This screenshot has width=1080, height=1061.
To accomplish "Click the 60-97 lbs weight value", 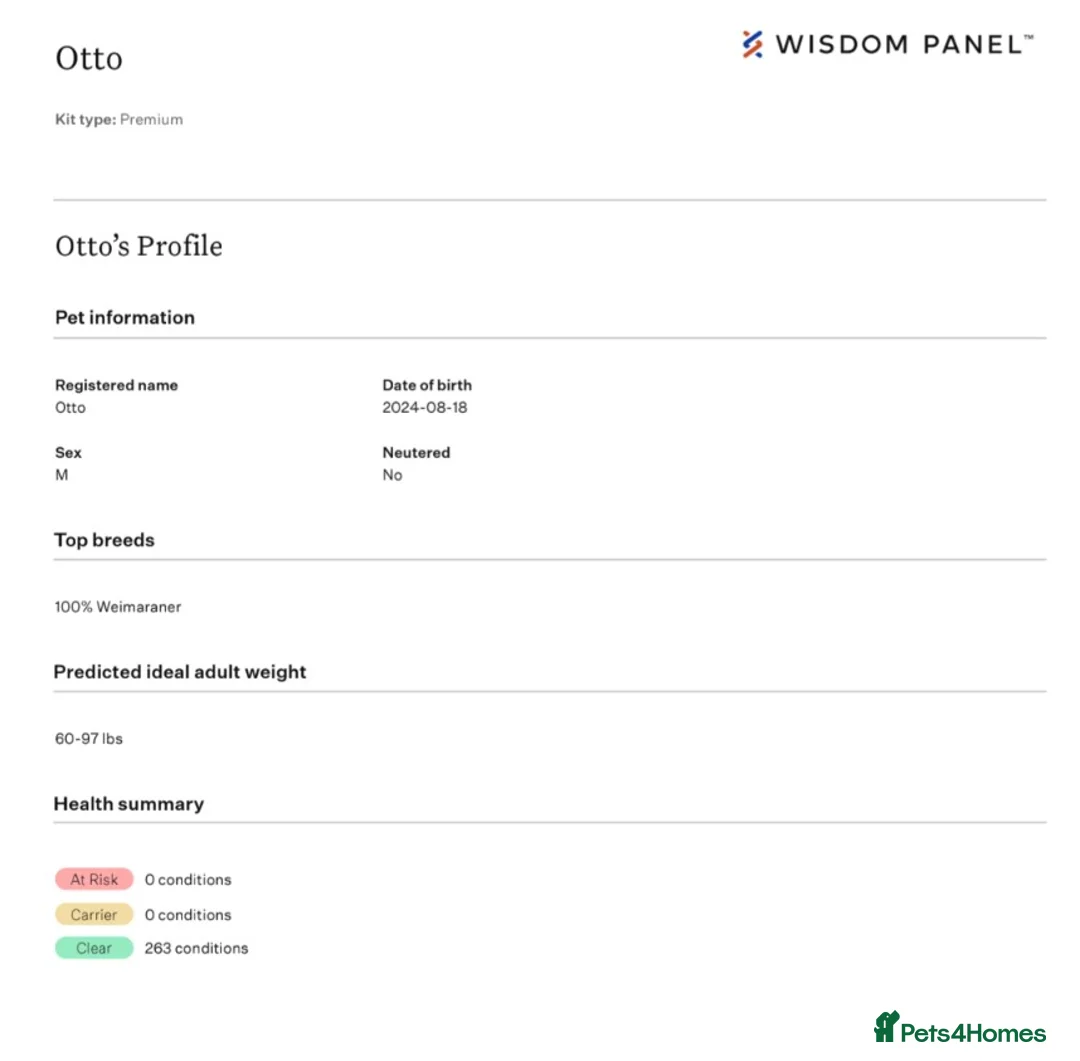I will [89, 739].
